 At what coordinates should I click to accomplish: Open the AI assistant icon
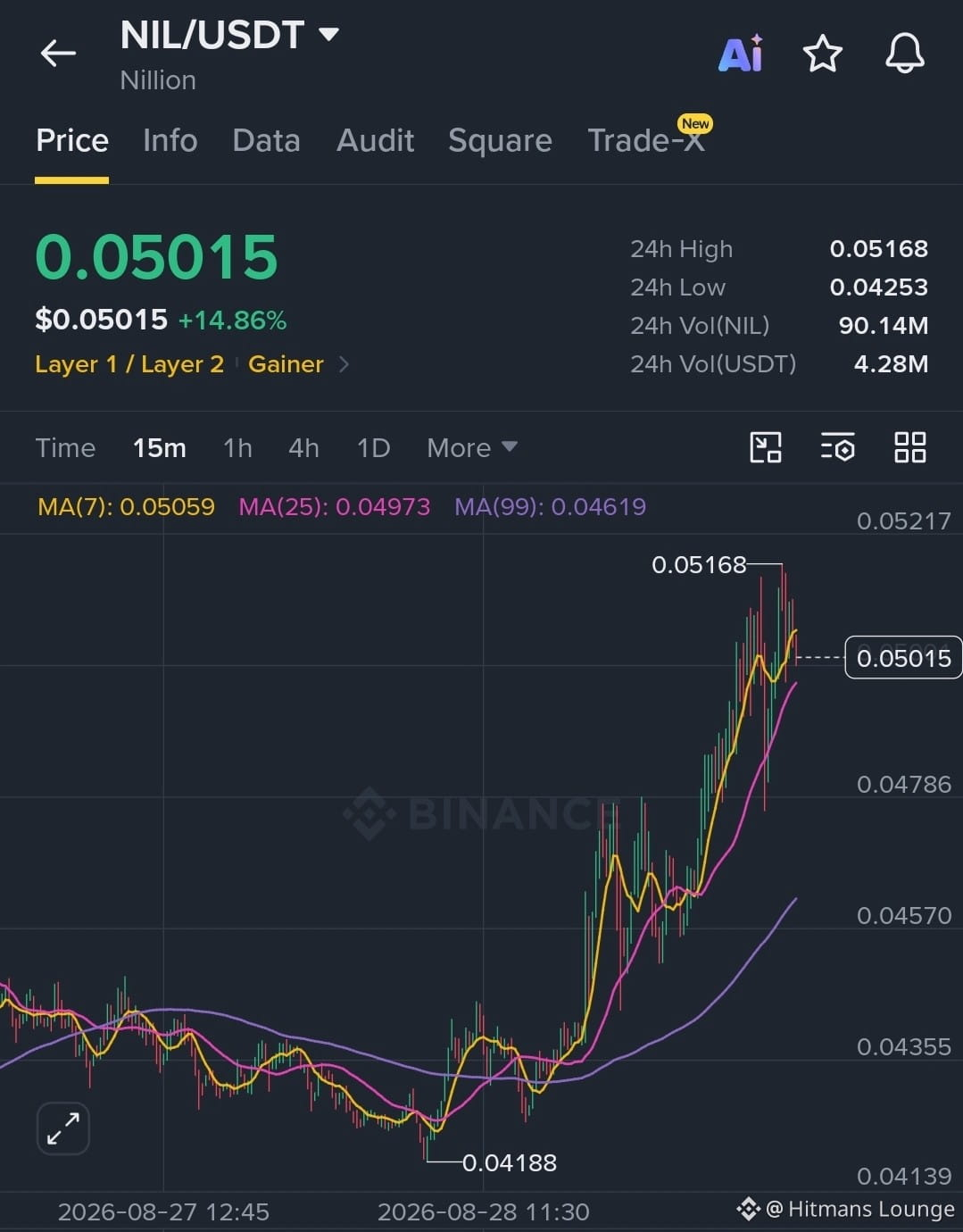[741, 54]
